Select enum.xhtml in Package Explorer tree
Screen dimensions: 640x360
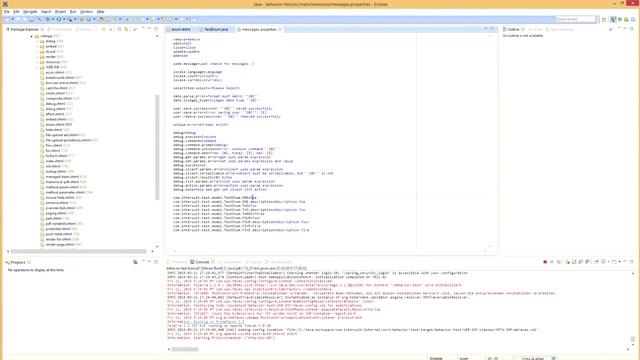tap(56, 124)
